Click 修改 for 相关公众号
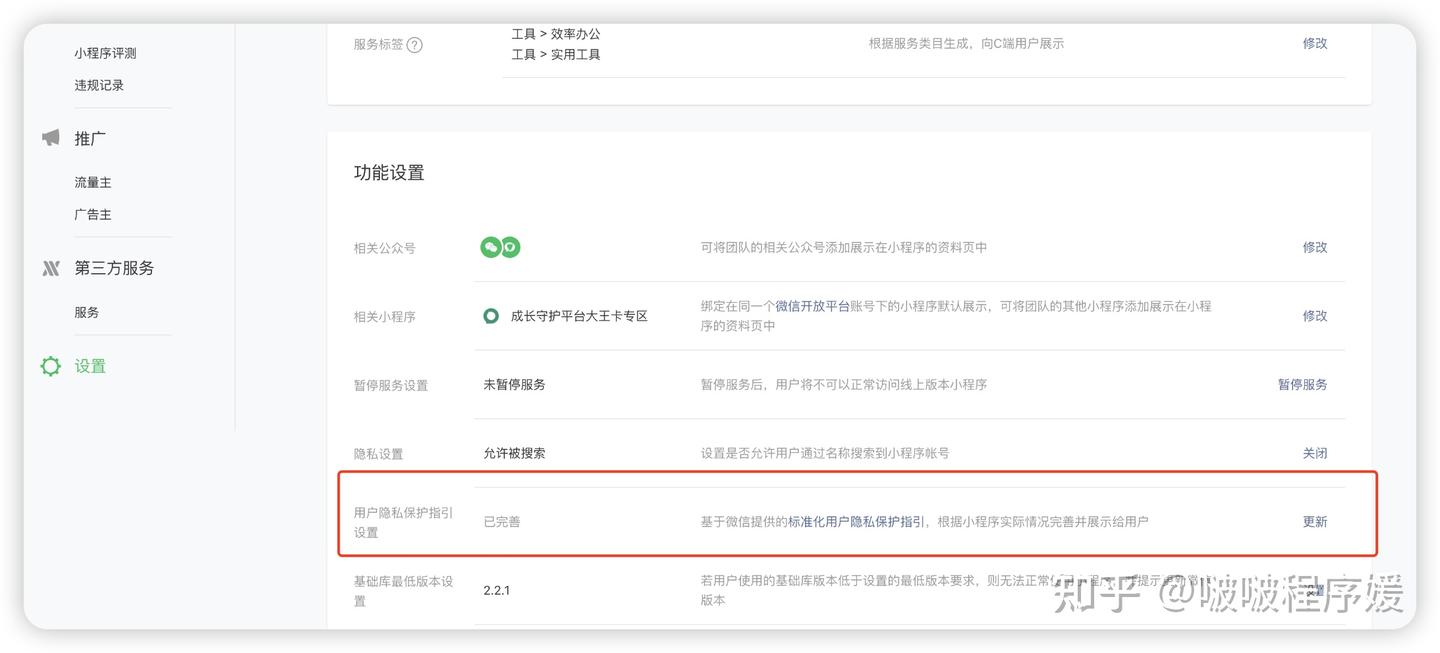The width and height of the screenshot is (1440, 653). [x=1313, y=246]
